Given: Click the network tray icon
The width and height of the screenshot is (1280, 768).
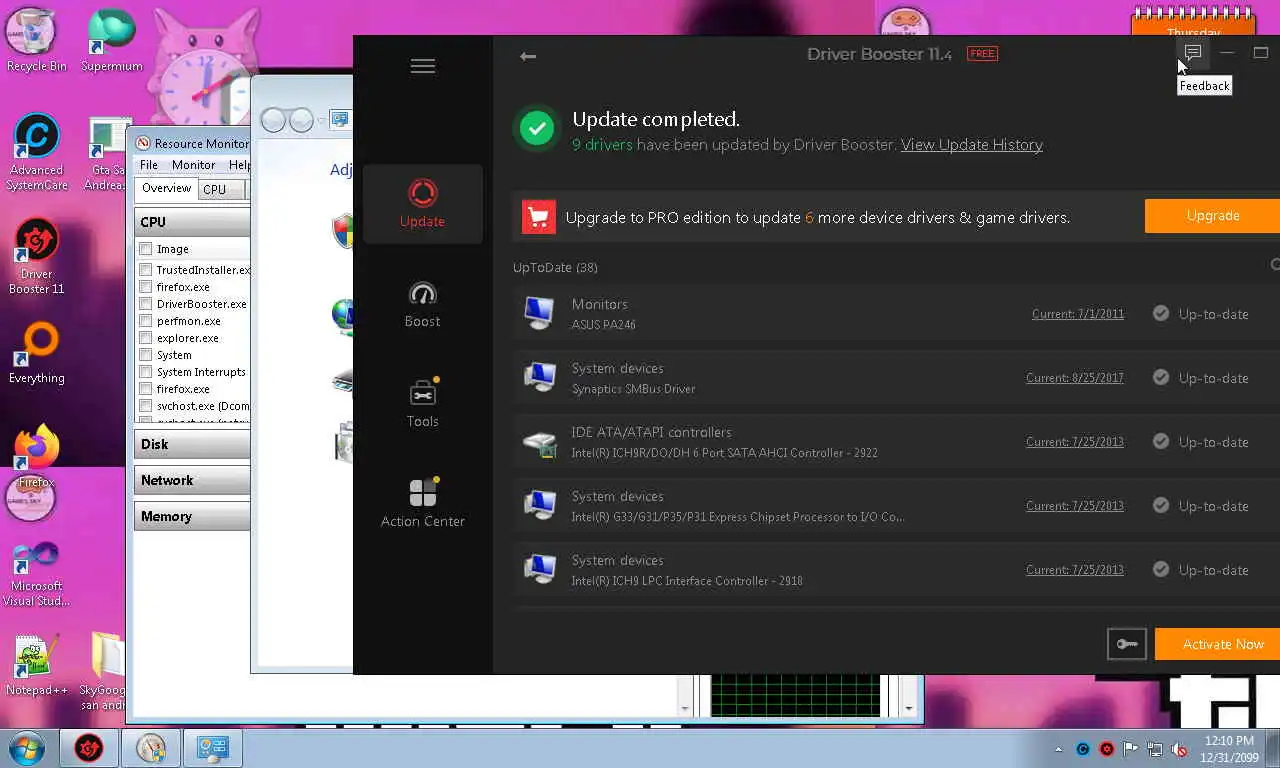Looking at the screenshot, I should click(1155, 749).
